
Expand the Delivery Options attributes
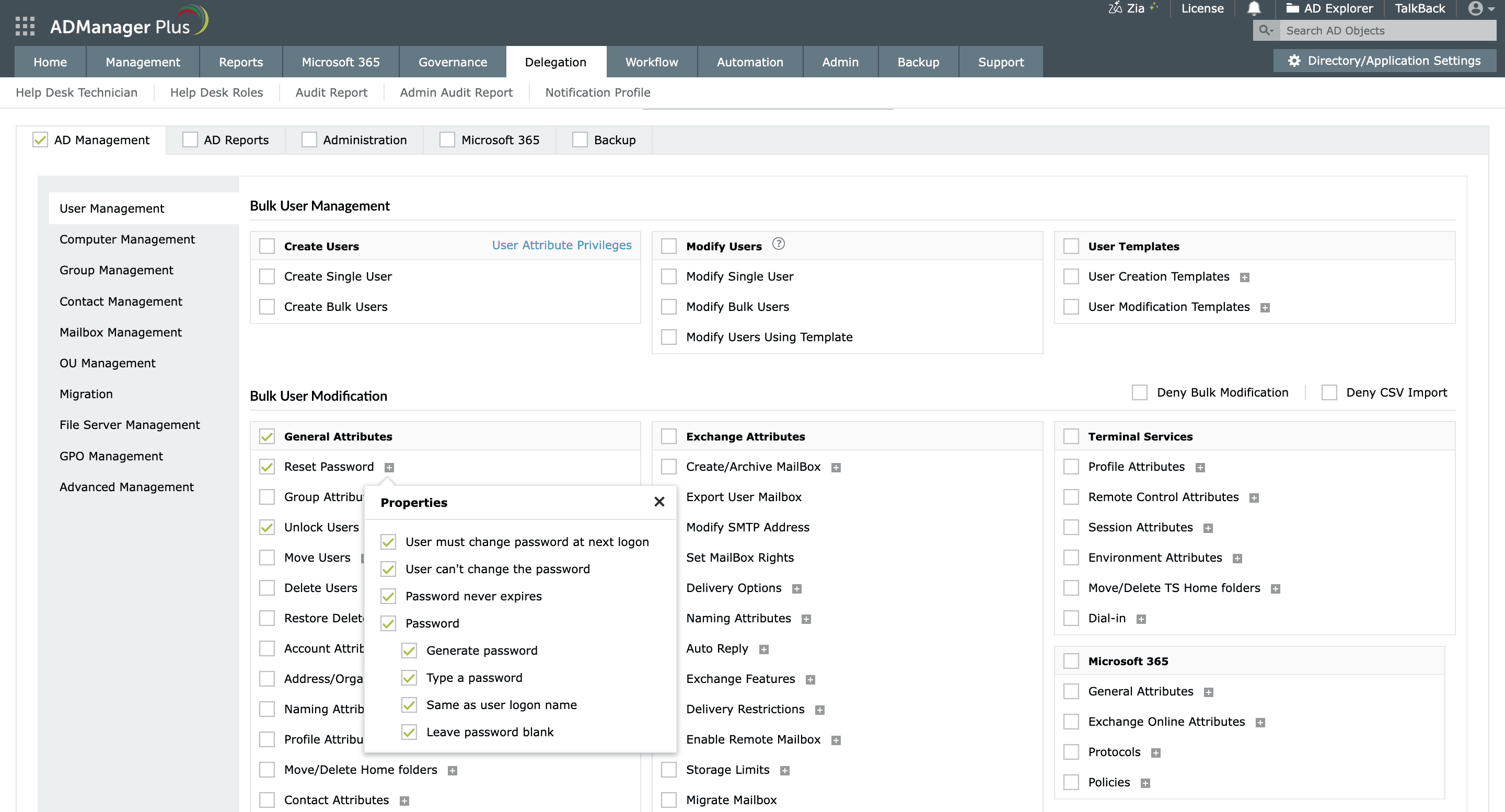[x=797, y=588]
